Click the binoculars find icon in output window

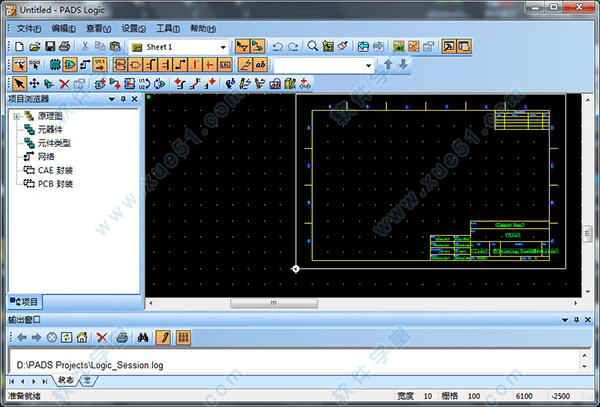pos(143,338)
